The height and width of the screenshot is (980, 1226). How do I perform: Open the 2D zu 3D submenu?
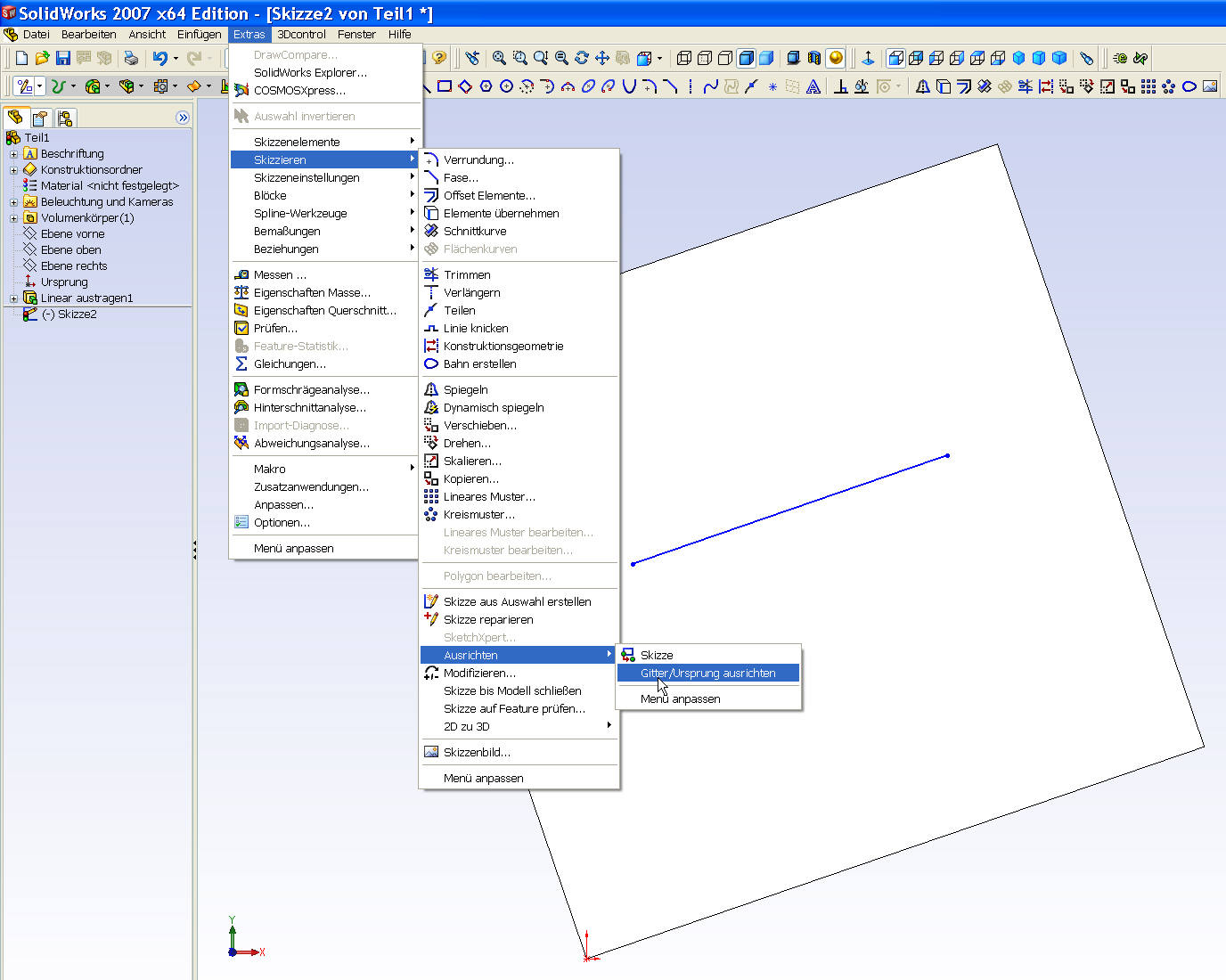pos(519,726)
